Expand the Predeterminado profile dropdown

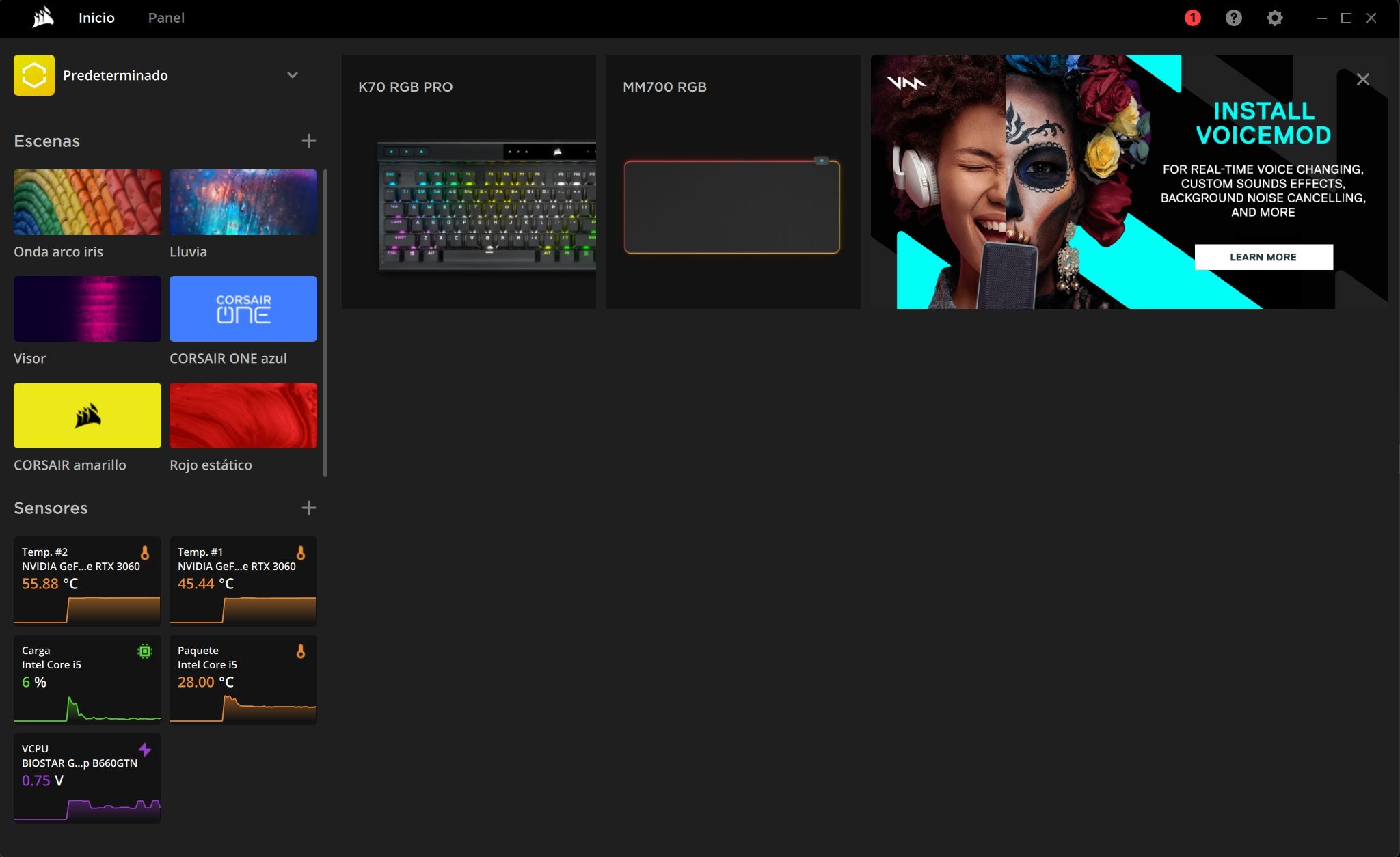pos(293,75)
